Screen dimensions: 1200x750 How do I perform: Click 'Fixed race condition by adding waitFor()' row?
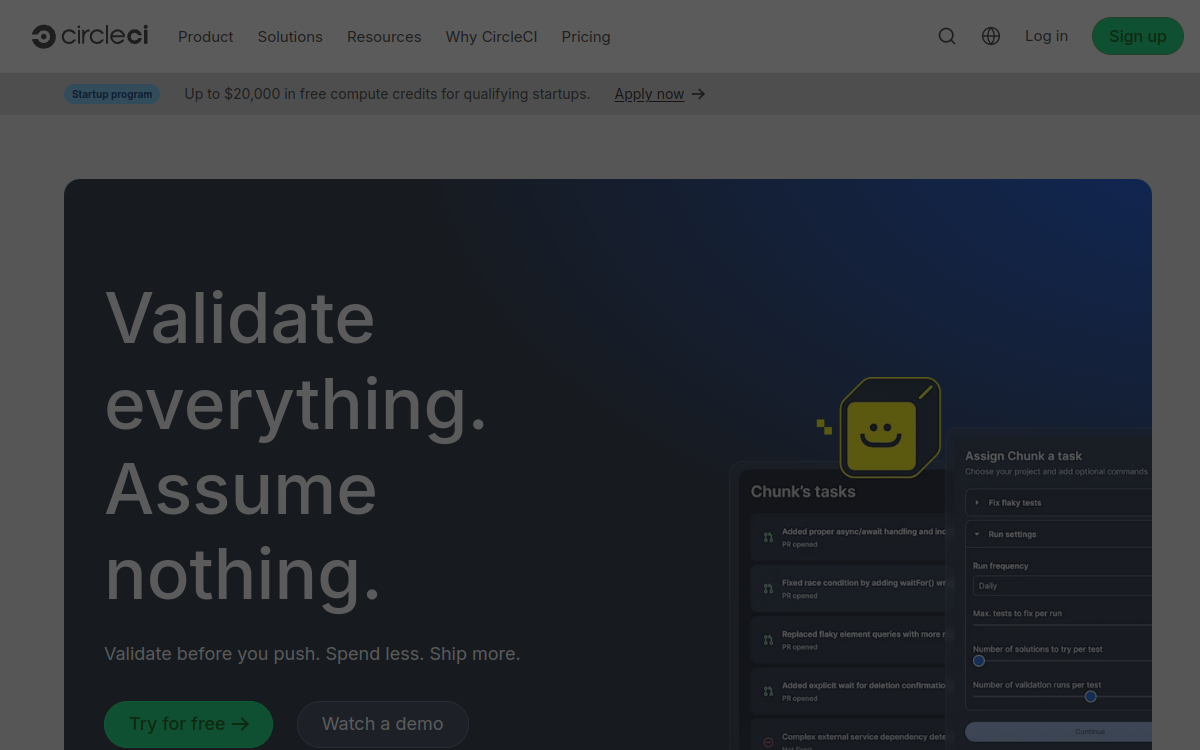coord(848,589)
